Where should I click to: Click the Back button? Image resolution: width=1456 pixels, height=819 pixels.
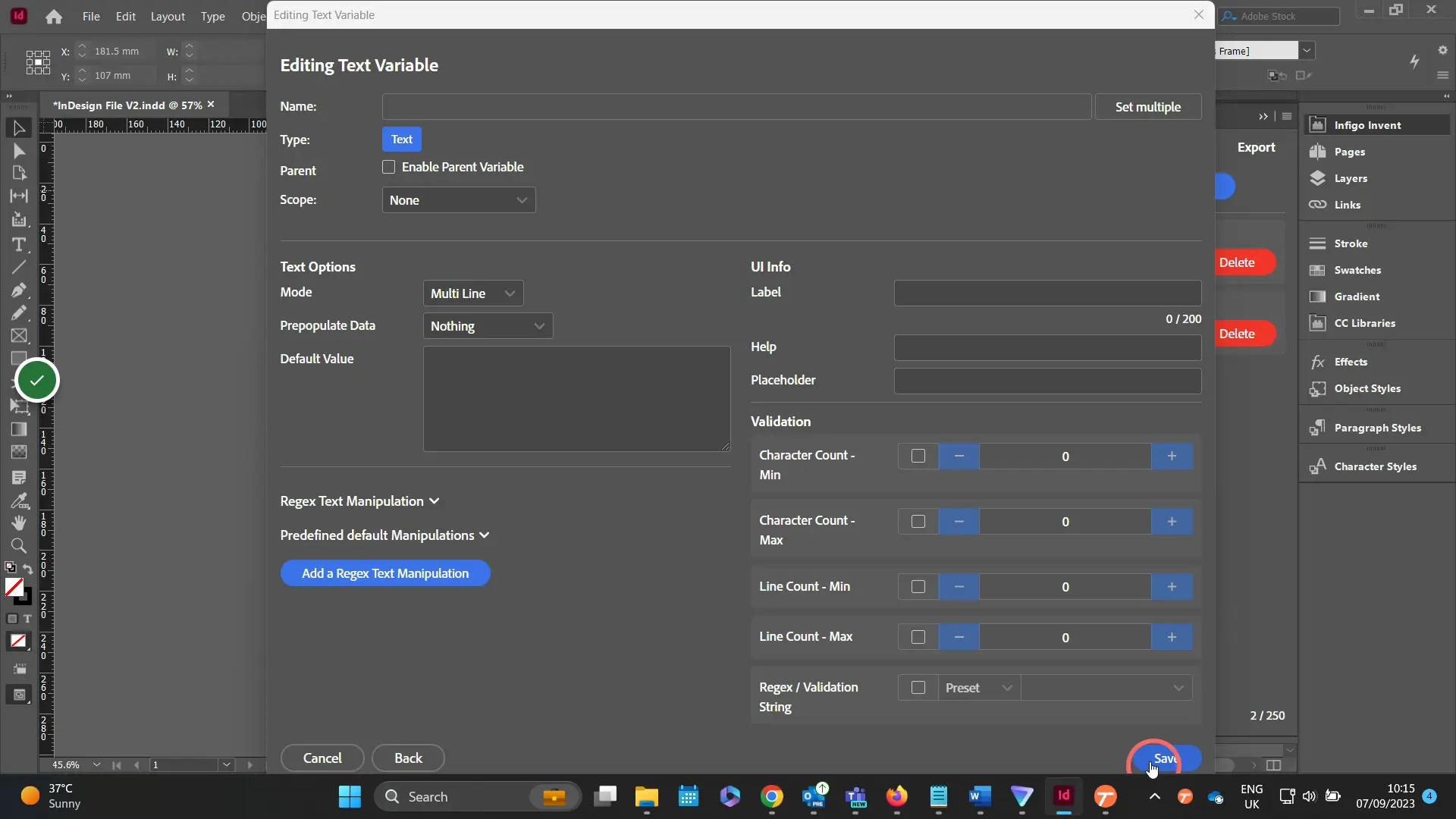click(x=408, y=758)
